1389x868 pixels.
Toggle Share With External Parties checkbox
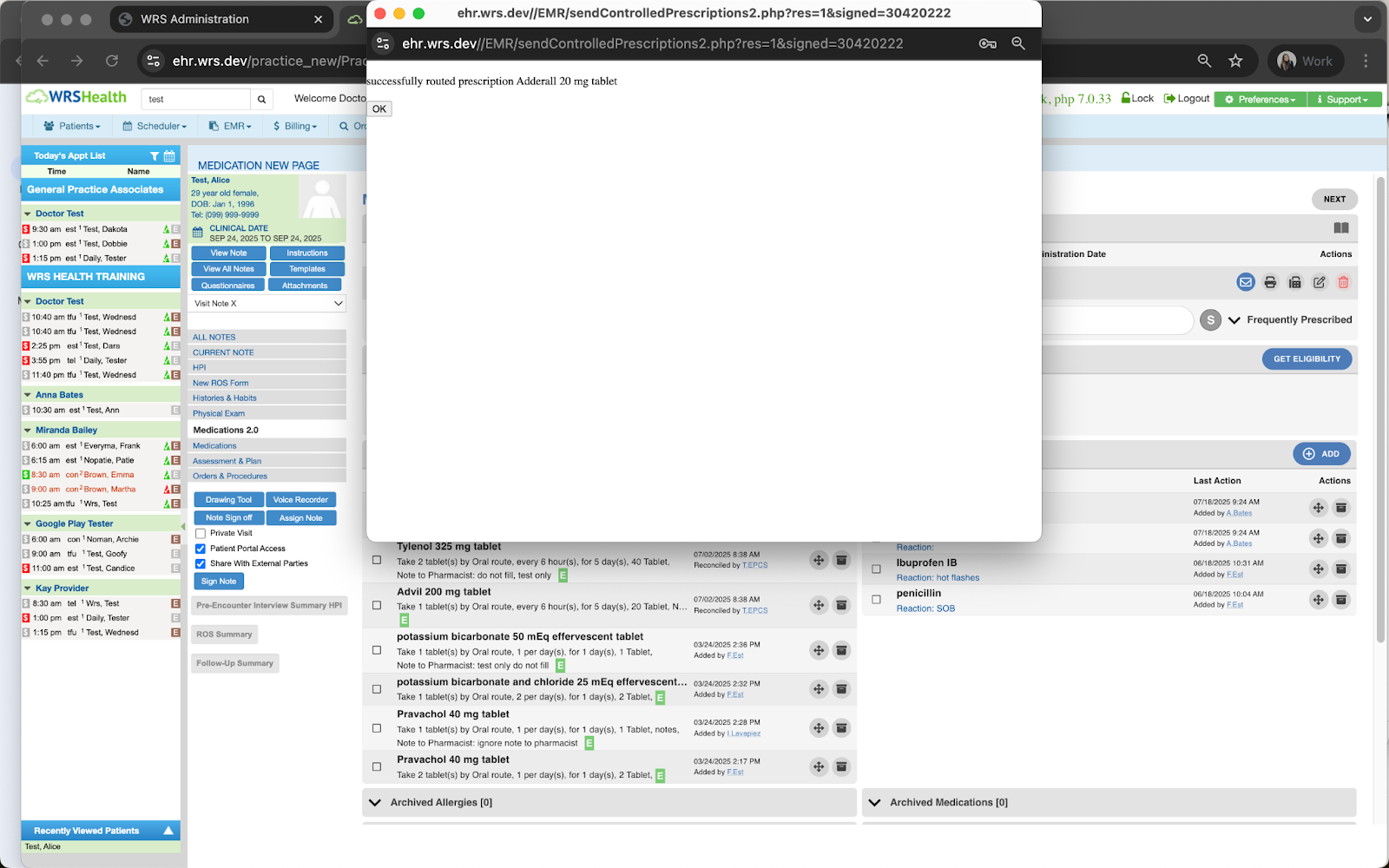point(201,563)
